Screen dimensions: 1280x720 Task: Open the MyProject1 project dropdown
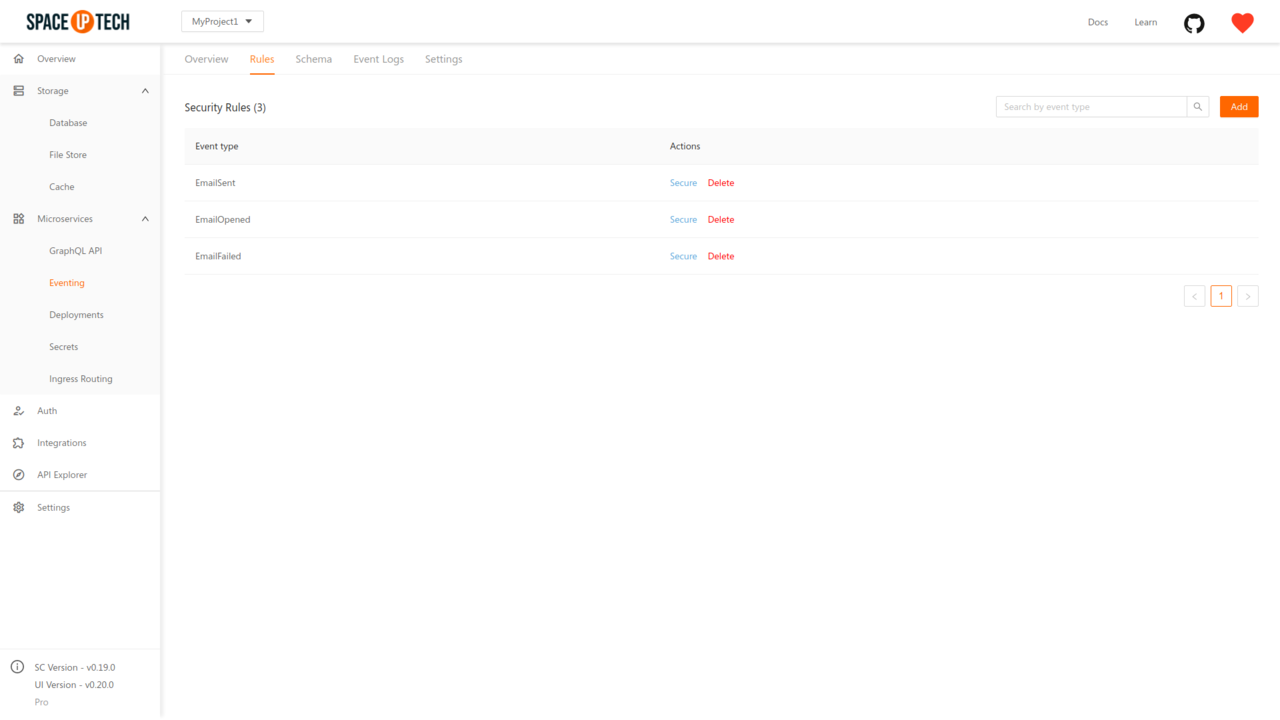[222, 22]
